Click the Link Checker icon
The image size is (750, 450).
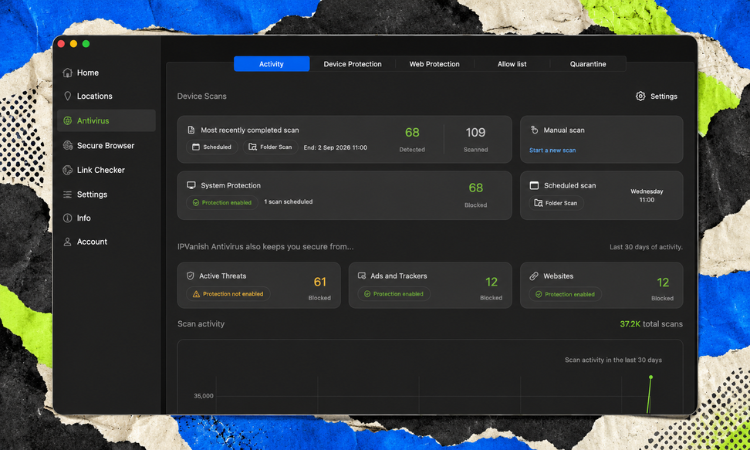pyautogui.click(x=67, y=170)
